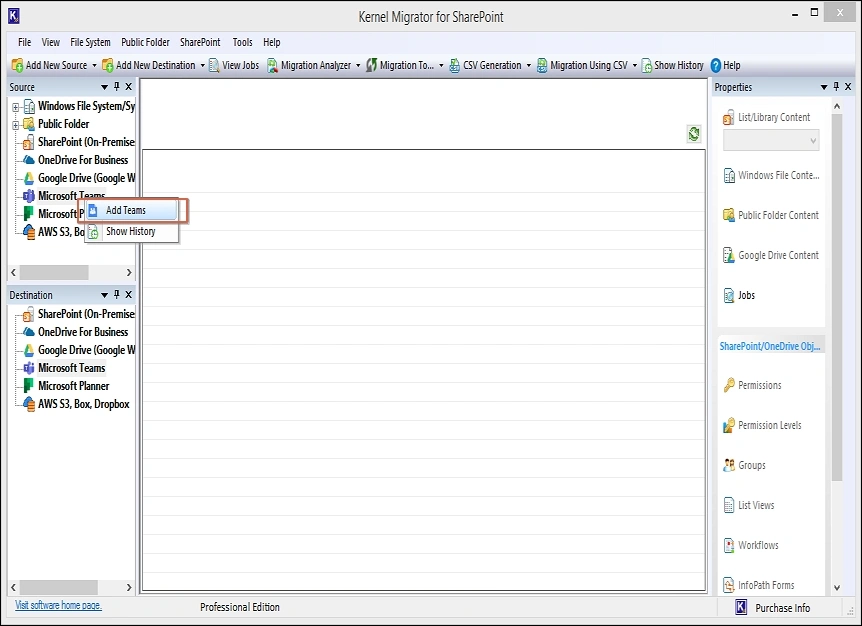Choose Show History from the context menu
862x626 pixels.
(132, 231)
